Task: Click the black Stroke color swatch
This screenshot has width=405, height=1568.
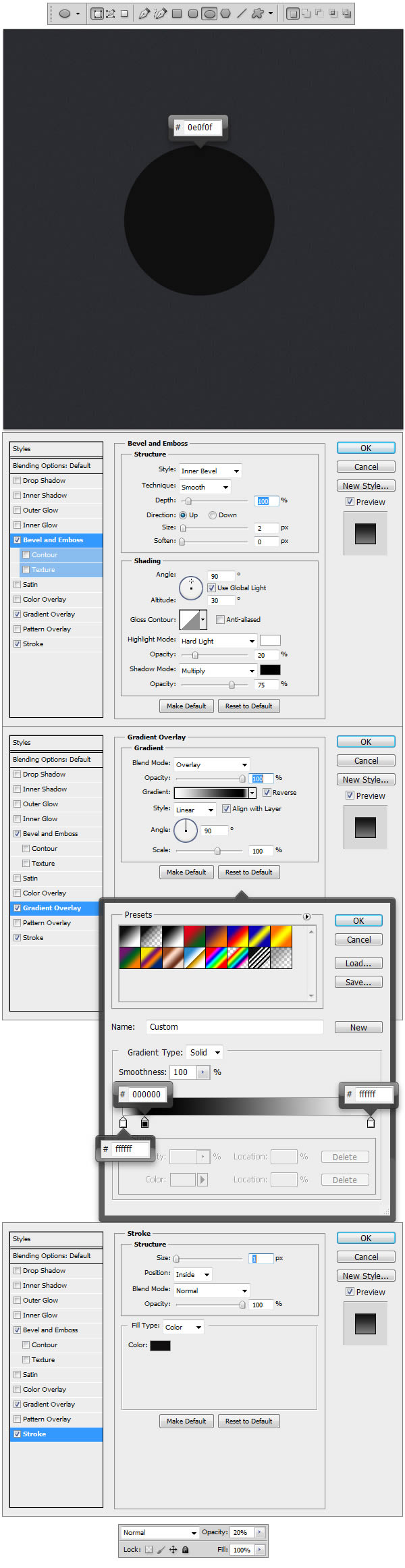Action: click(x=160, y=1346)
